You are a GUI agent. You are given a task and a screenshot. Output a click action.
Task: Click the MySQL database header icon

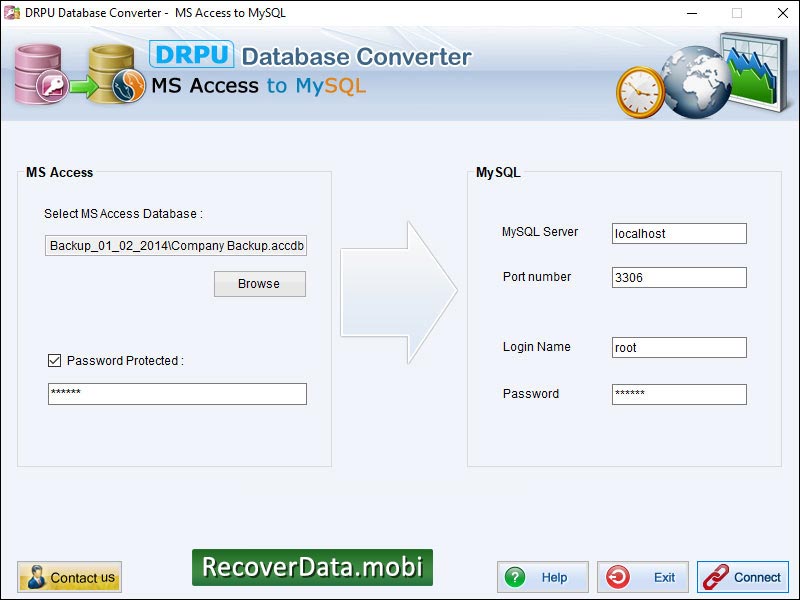point(116,74)
